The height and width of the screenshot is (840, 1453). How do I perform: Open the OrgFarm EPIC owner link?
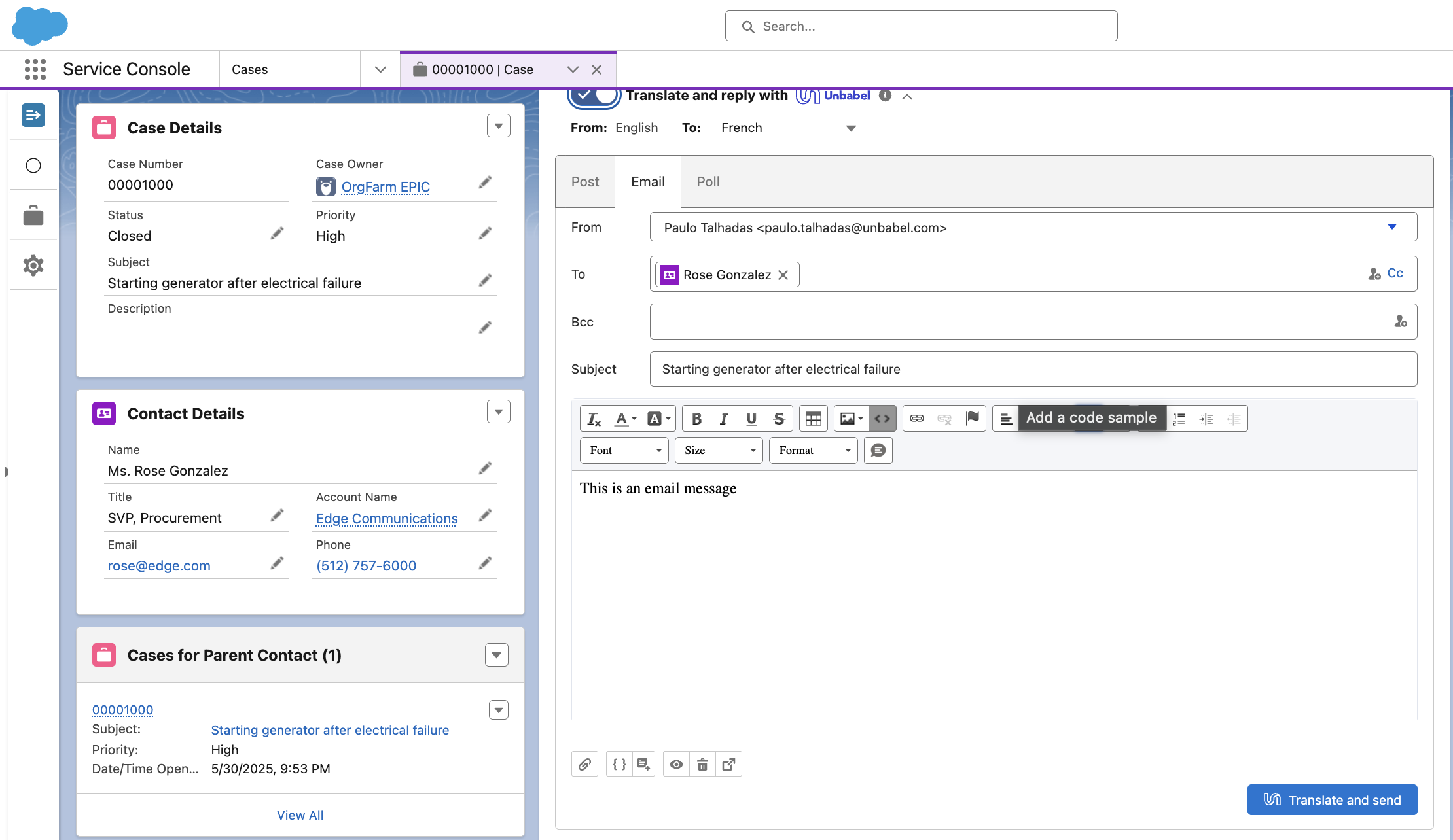[x=386, y=187]
